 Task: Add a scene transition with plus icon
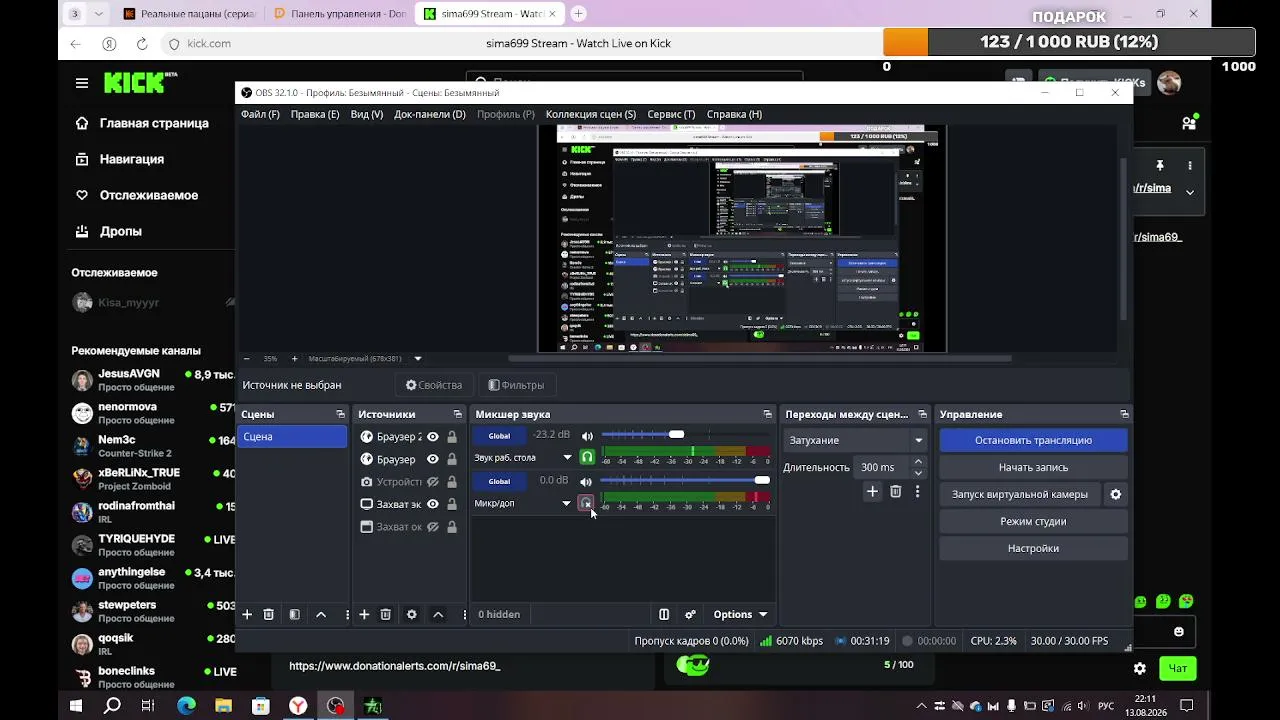tap(872, 491)
